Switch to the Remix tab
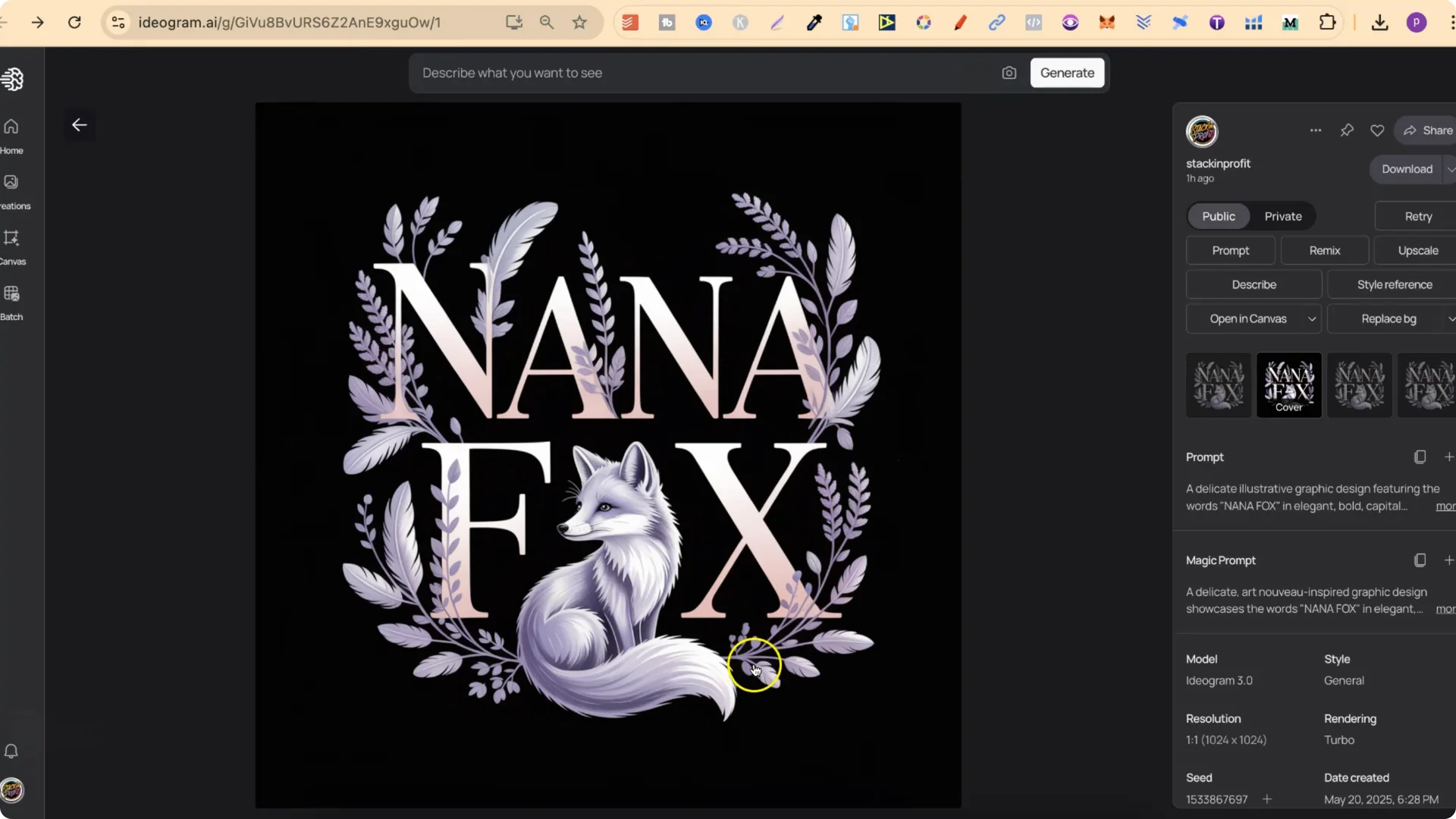This screenshot has width=1456, height=819. 1325,250
